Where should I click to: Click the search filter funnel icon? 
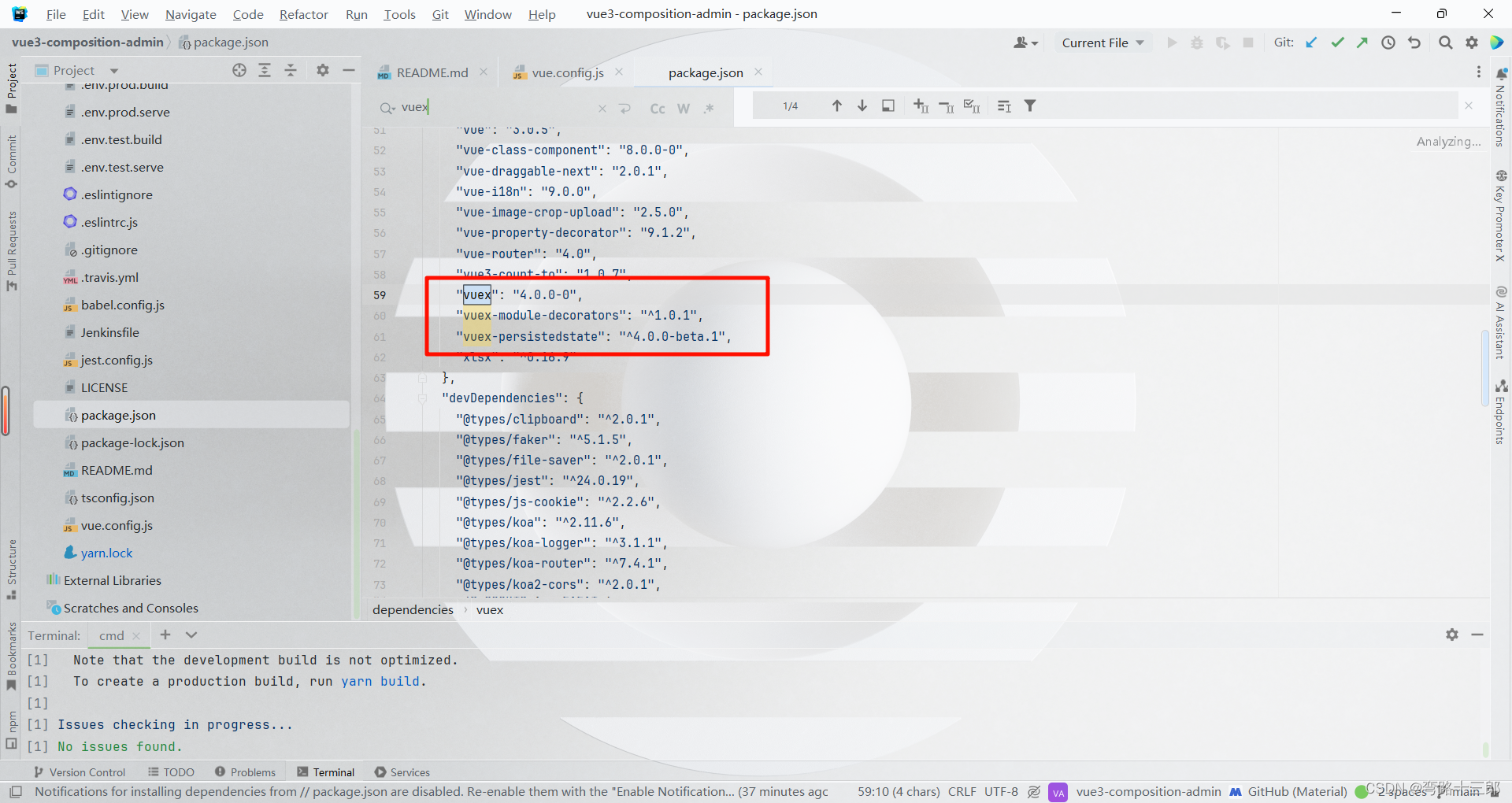pos(1029,105)
